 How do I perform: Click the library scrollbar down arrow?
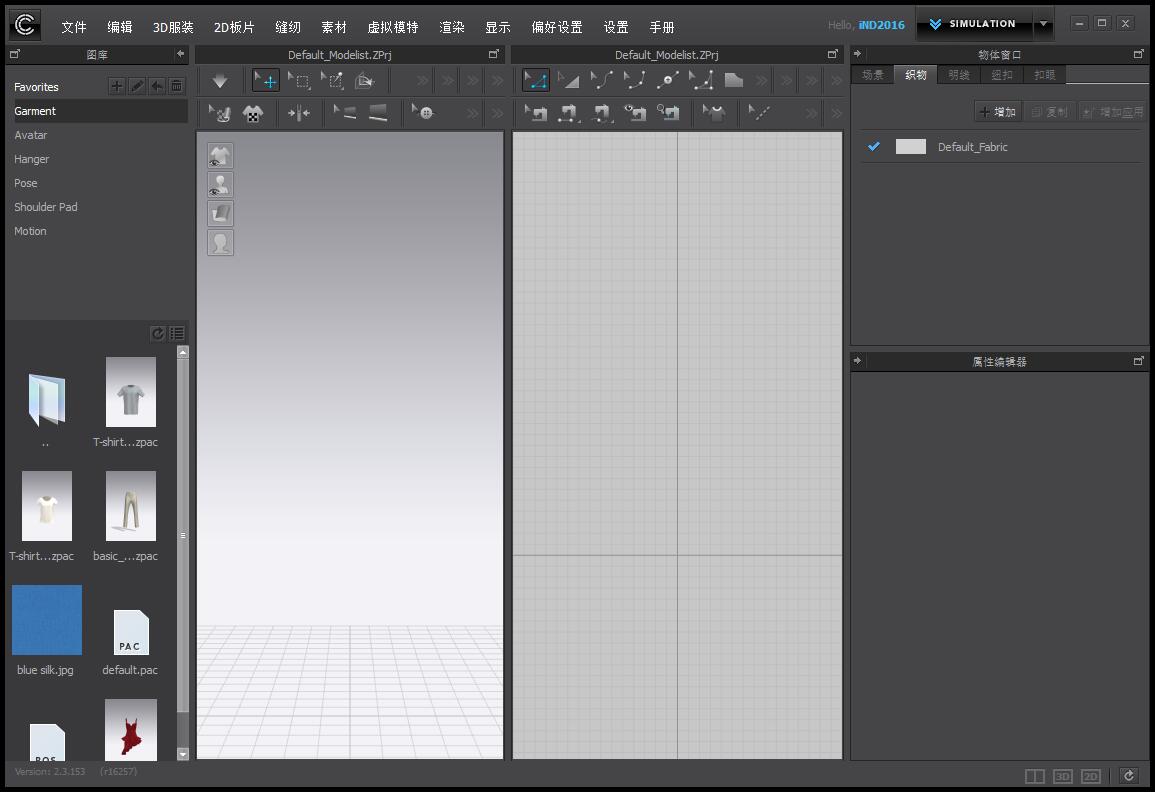coord(183,754)
